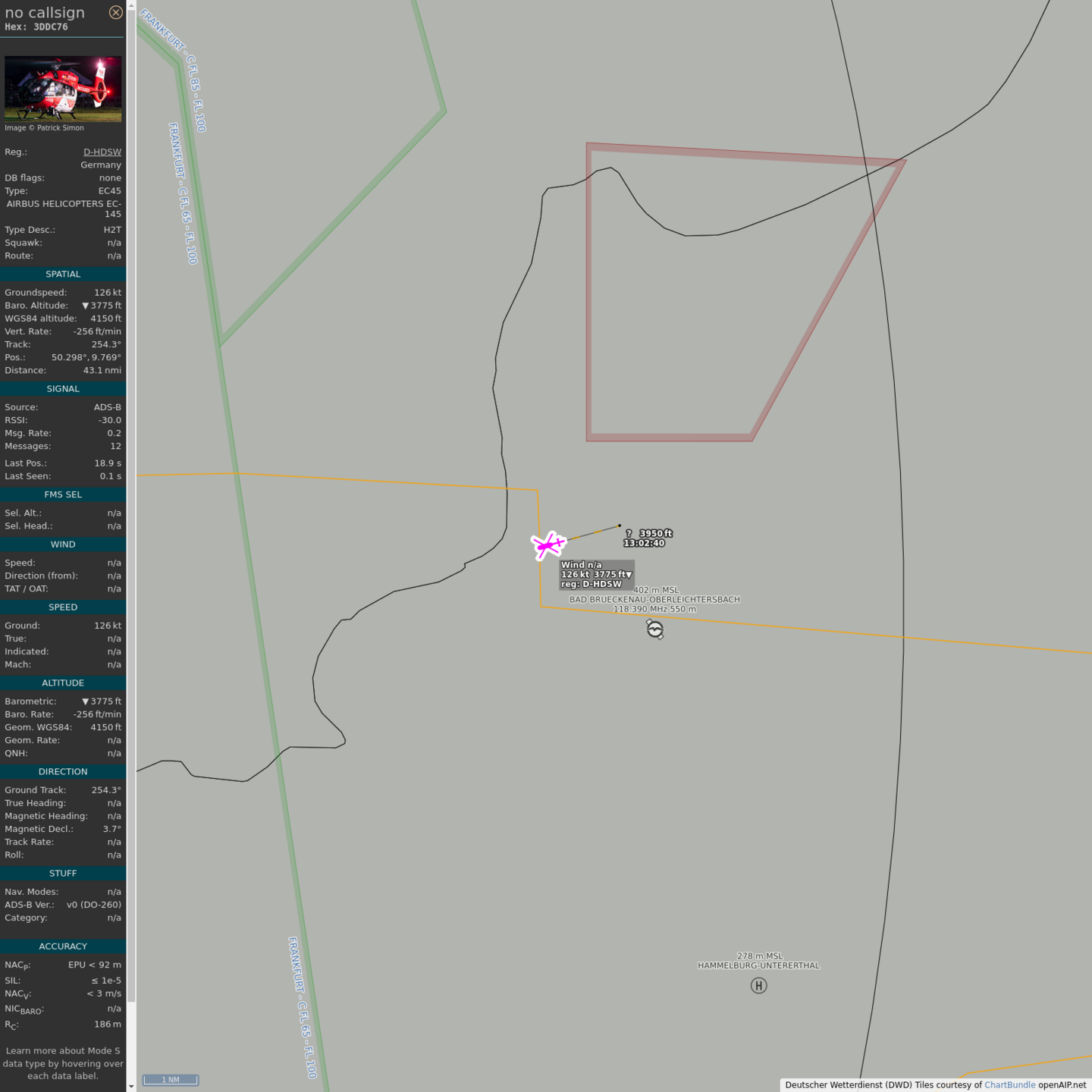Click the SIGNAL section header
Image resolution: width=1092 pixels, height=1092 pixels.
(x=63, y=388)
